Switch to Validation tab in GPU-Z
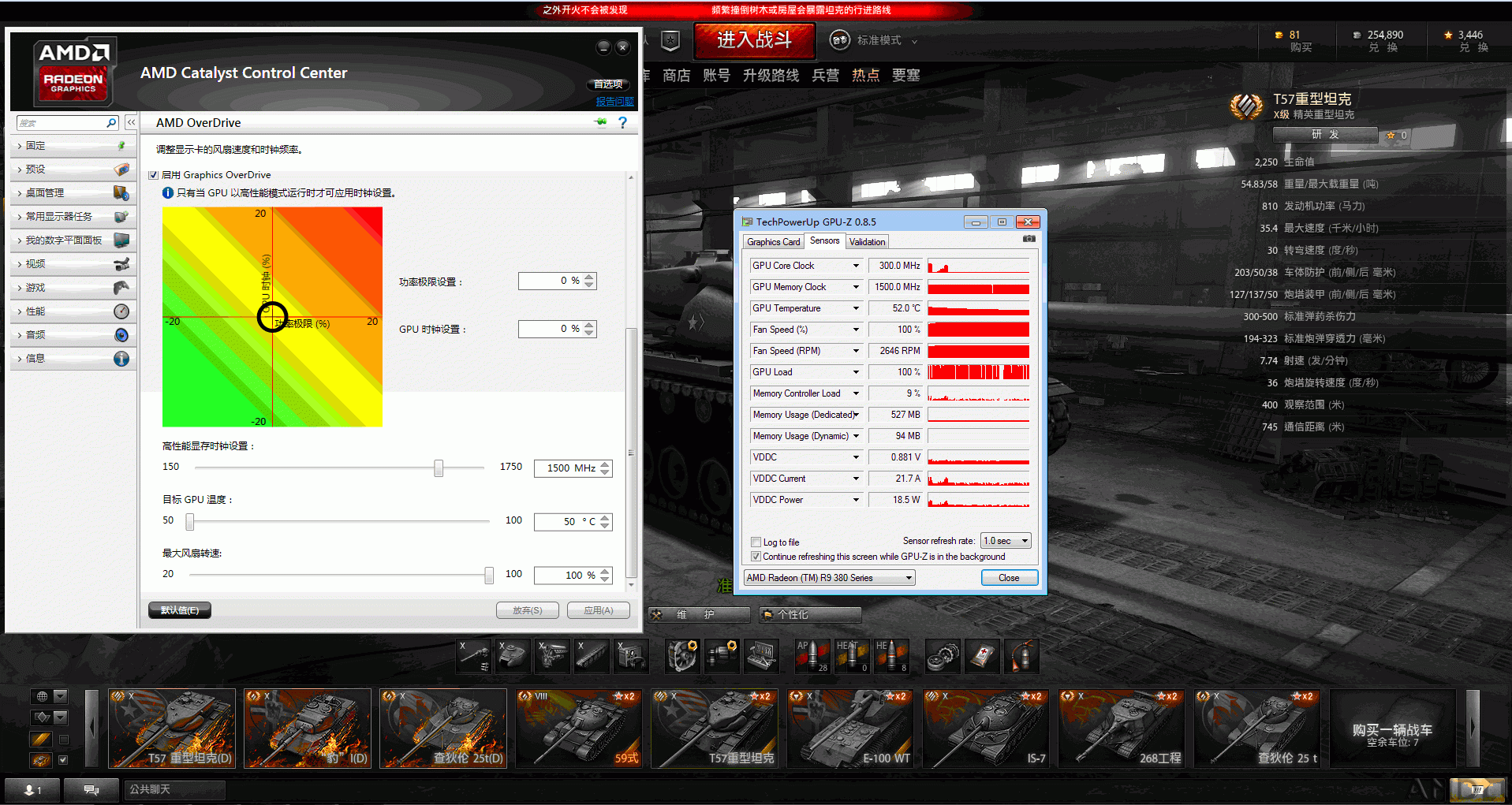The image size is (1512, 805). coord(867,242)
